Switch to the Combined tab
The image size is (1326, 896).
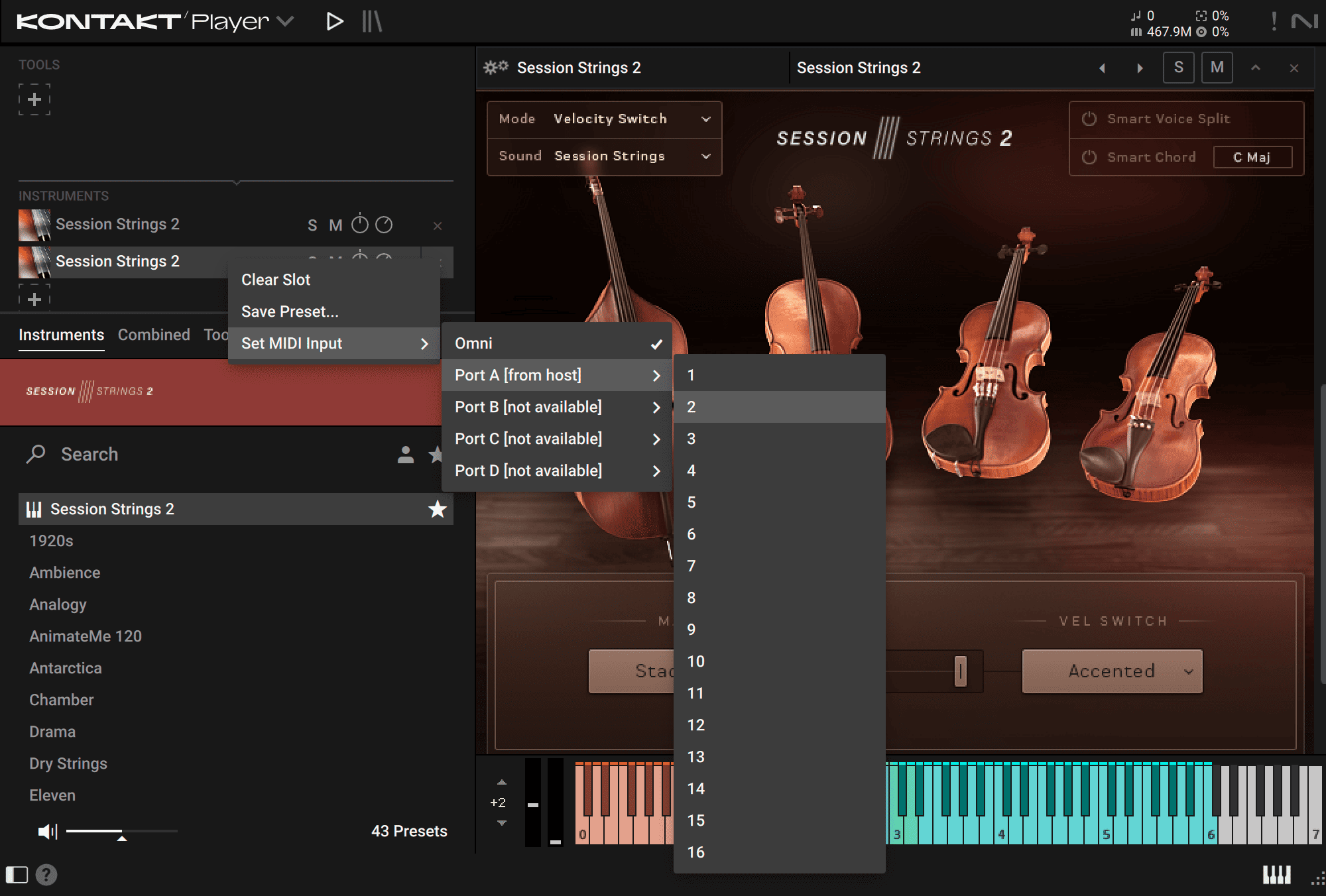154,335
